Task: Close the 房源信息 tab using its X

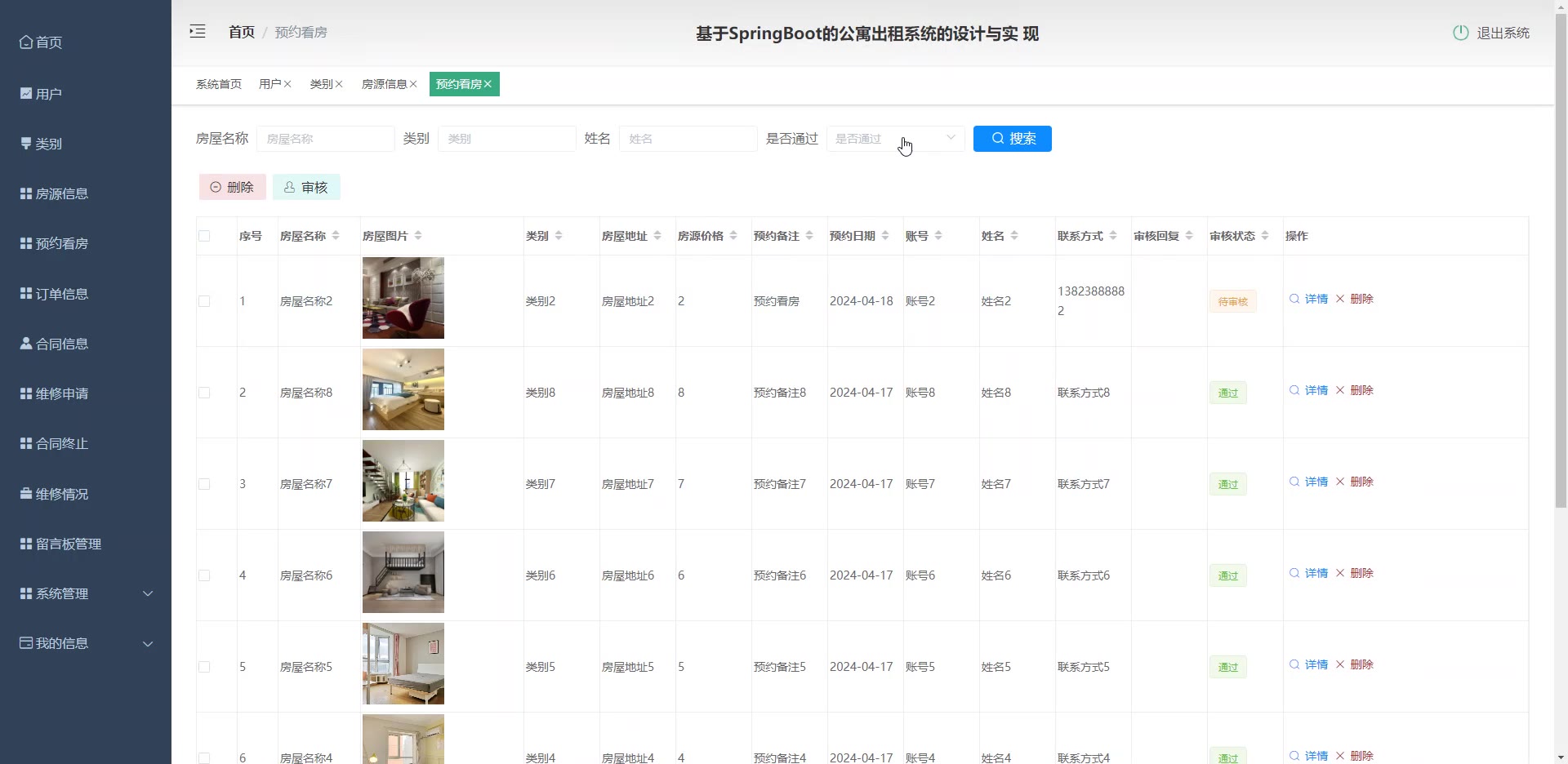Action: tap(413, 84)
